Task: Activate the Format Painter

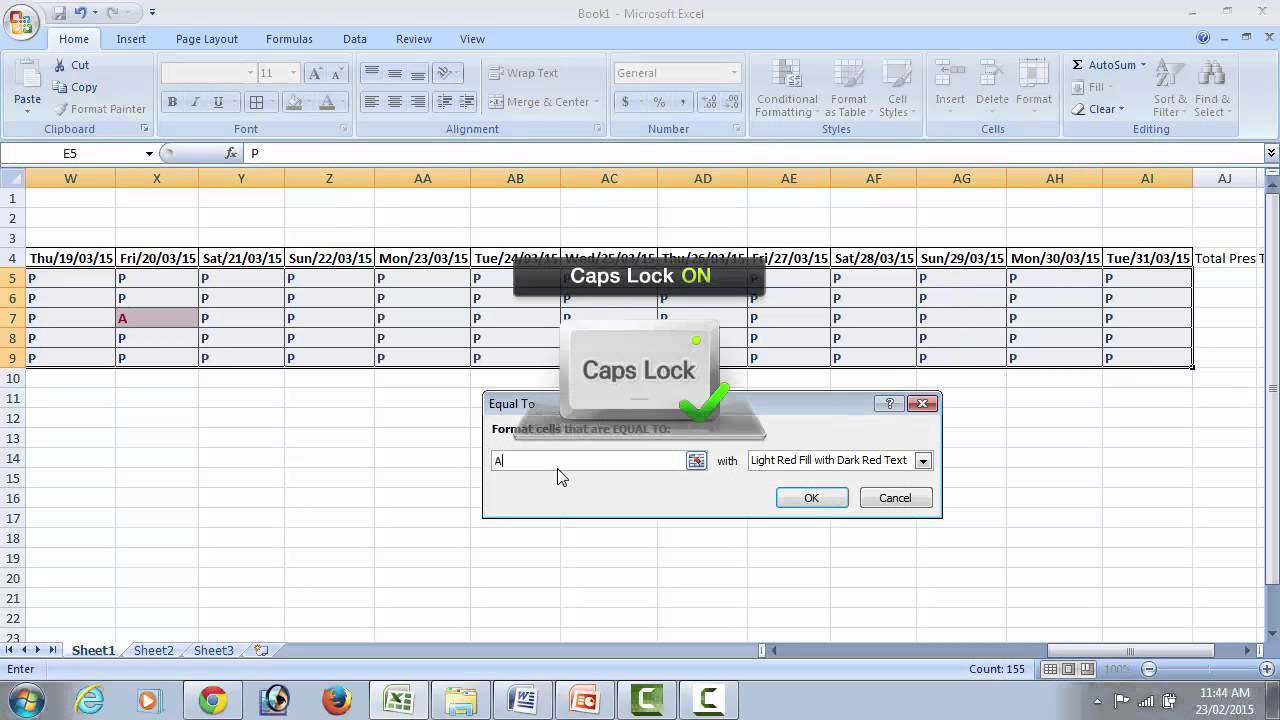Action: pyautogui.click(x=99, y=109)
